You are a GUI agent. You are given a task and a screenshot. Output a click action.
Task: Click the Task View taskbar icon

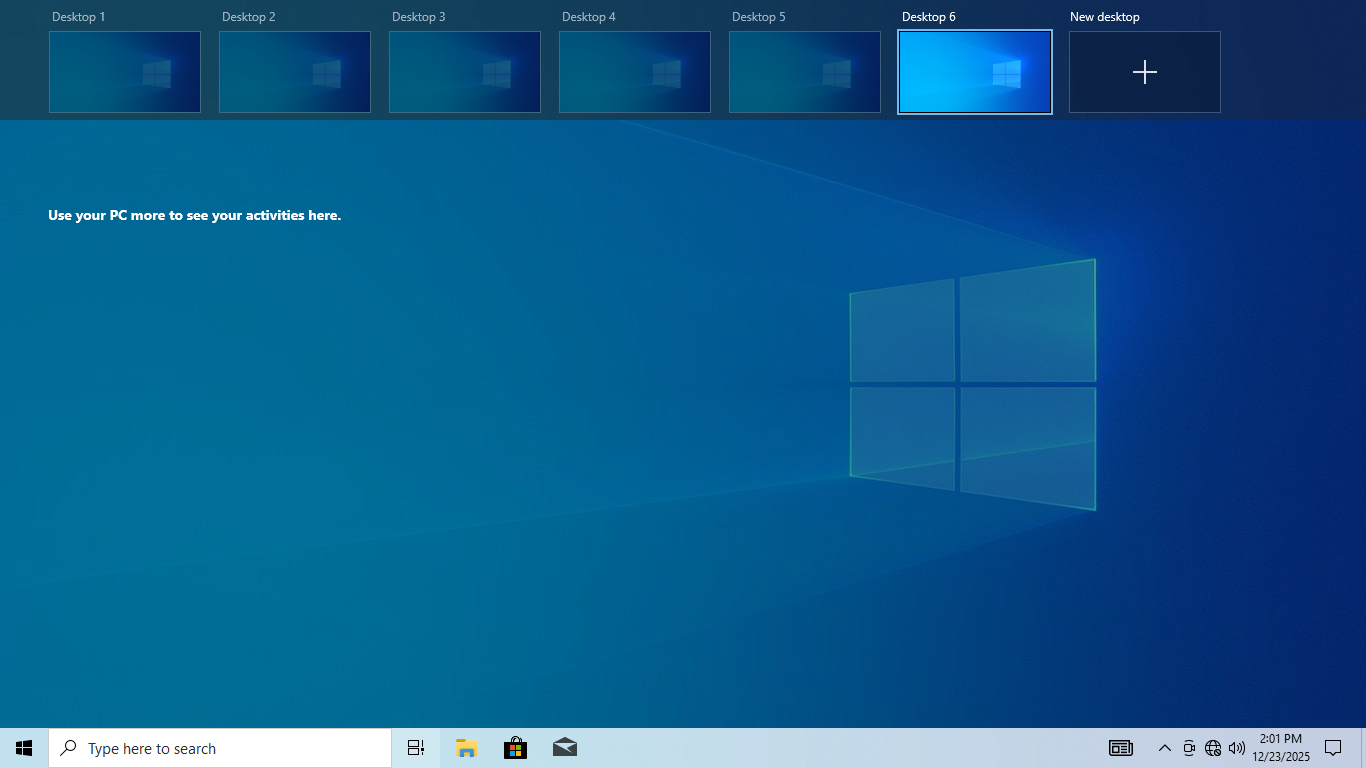click(x=416, y=748)
